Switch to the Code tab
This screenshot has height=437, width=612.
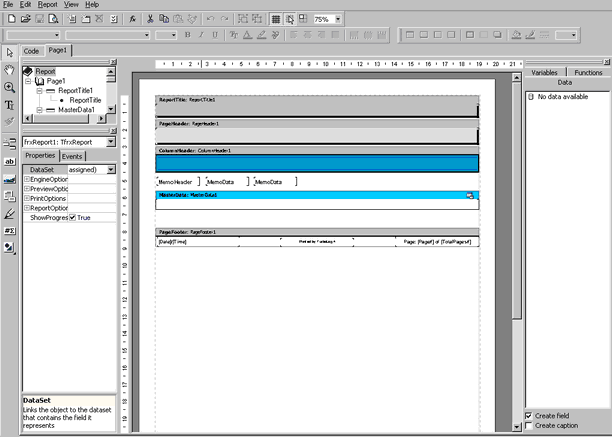tap(31, 51)
